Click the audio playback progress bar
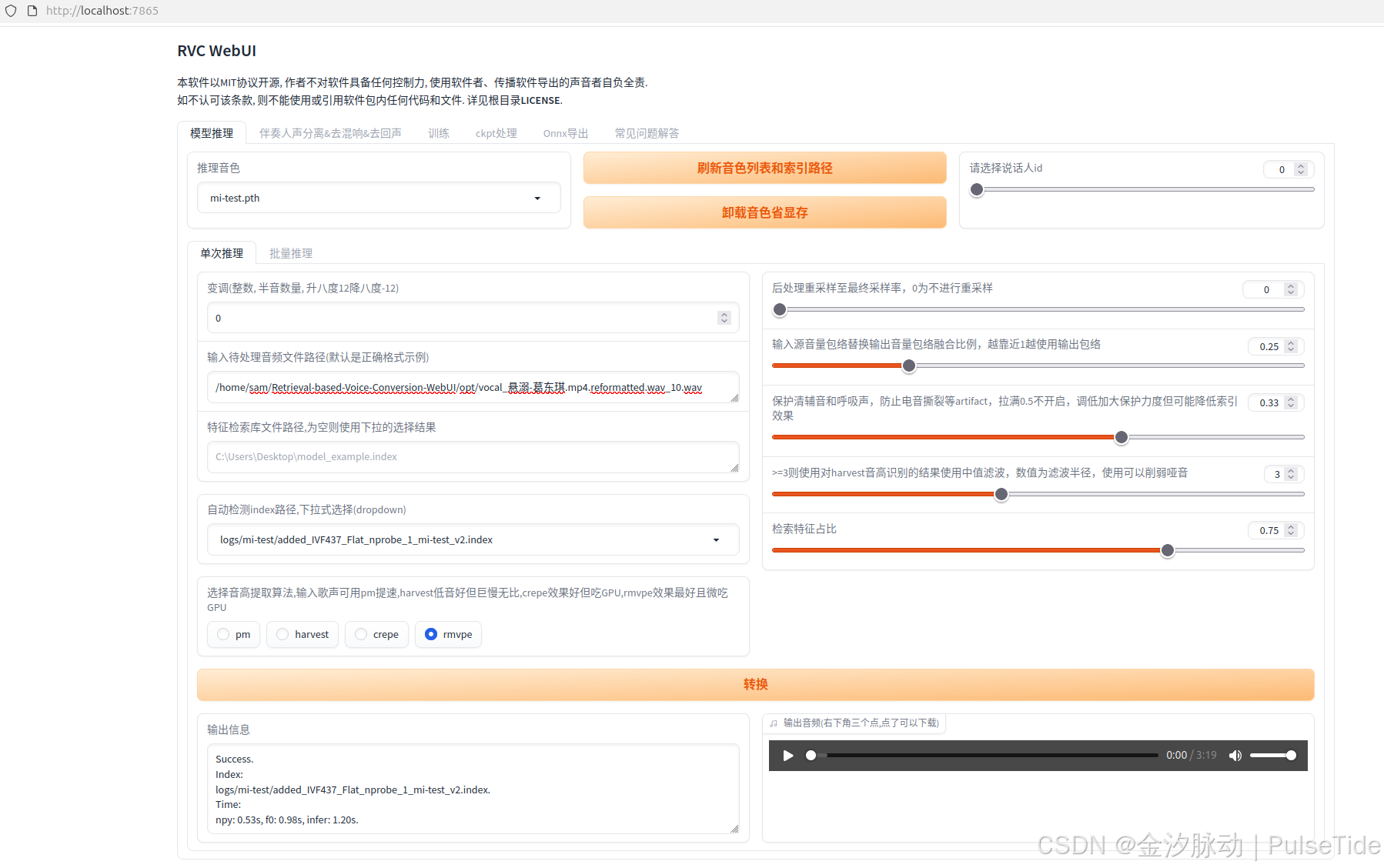1384x868 pixels. coord(984,756)
